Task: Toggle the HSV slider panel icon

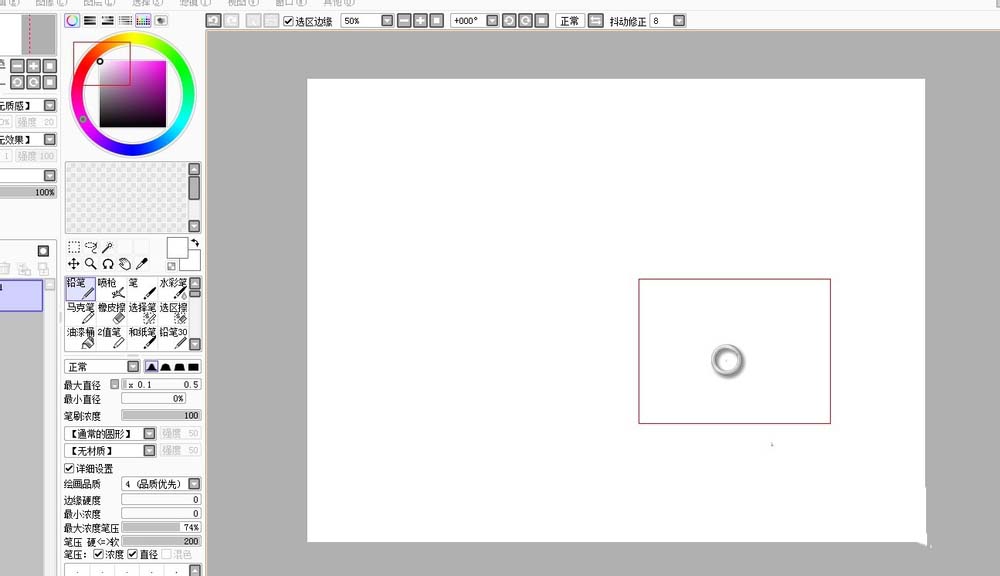Action: pos(108,20)
